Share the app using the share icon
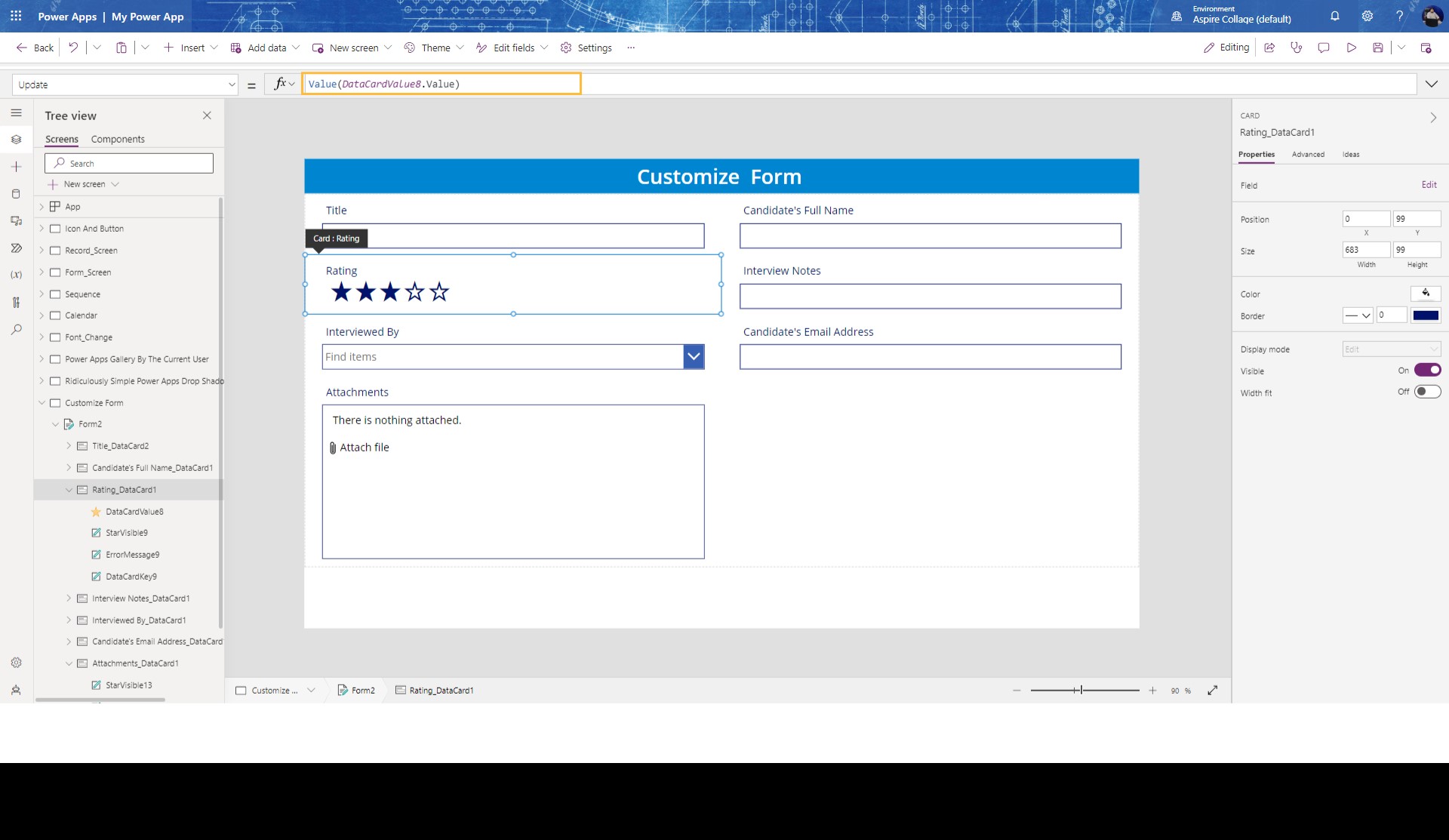Screen dimensions: 1449x840 click(1269, 47)
